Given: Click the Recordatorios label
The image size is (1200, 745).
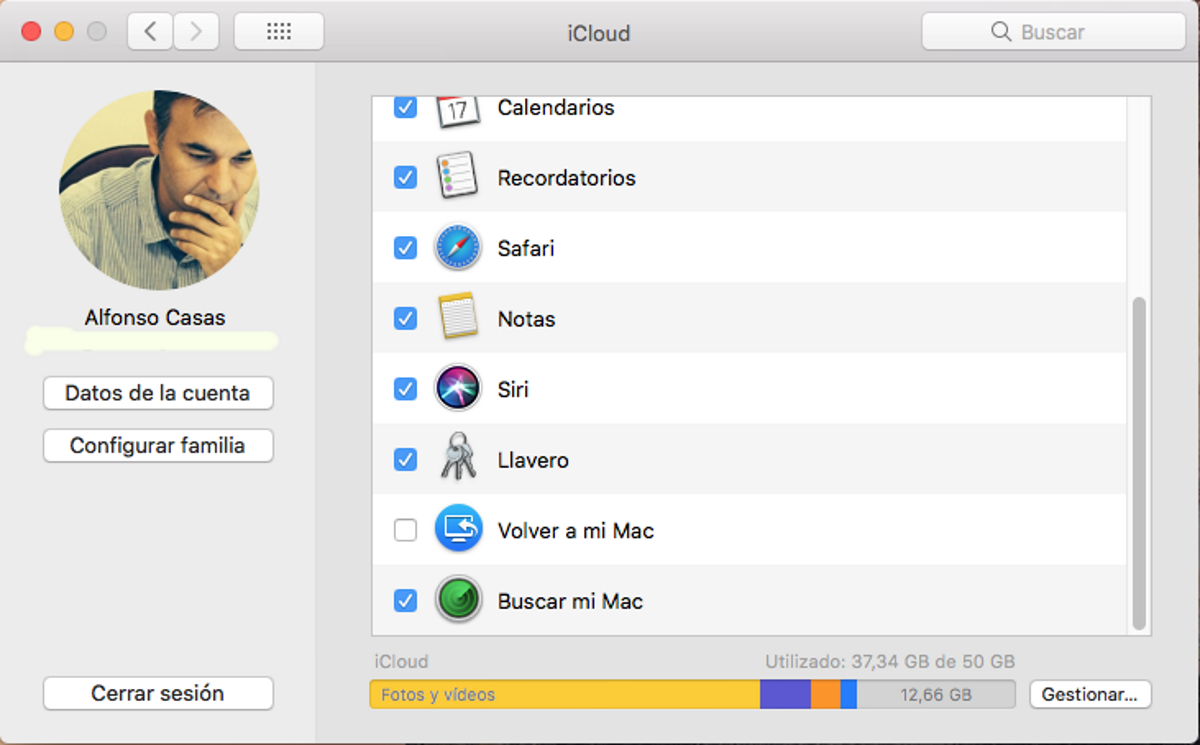Looking at the screenshot, I should point(567,178).
